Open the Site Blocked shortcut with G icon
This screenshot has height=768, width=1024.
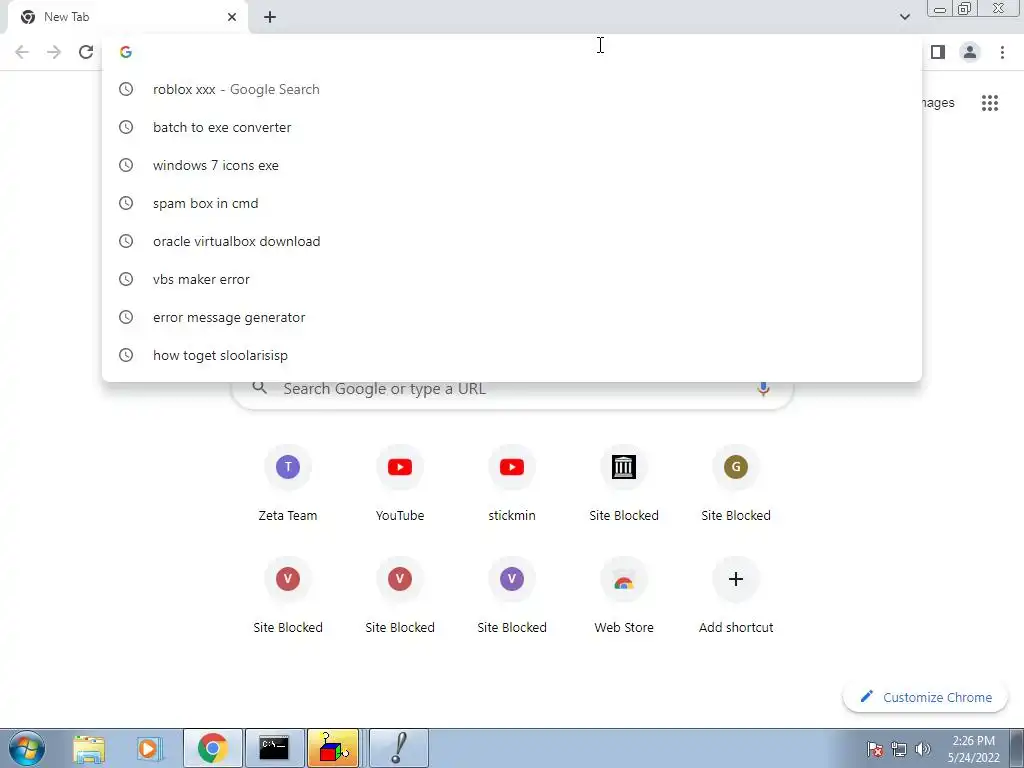pyautogui.click(x=736, y=483)
